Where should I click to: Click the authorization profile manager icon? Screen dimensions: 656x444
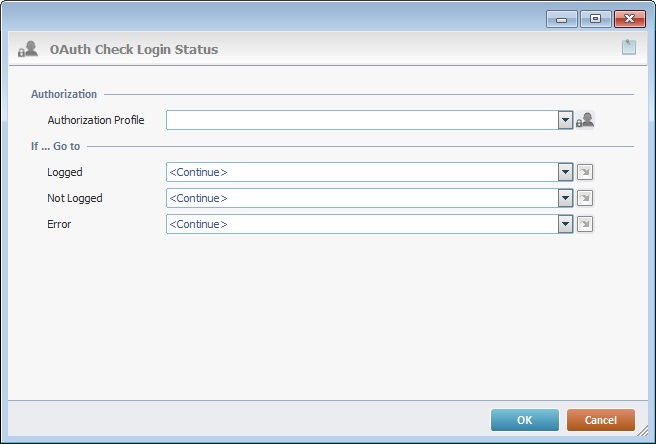point(585,120)
